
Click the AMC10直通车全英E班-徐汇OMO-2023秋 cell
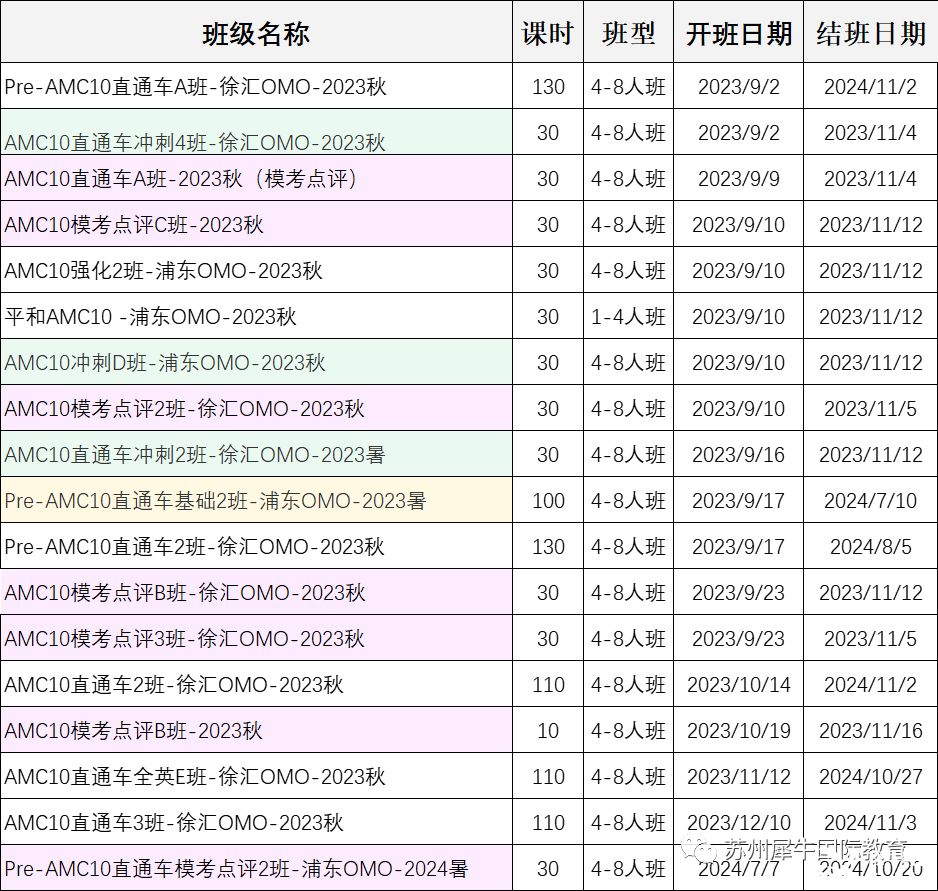point(196,777)
